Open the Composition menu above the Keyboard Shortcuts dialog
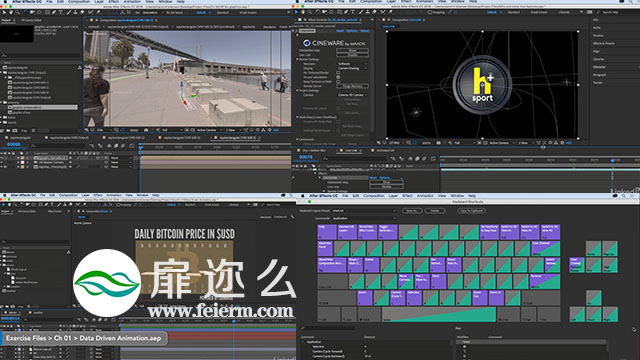This screenshot has width=640, height=360. [x=374, y=196]
